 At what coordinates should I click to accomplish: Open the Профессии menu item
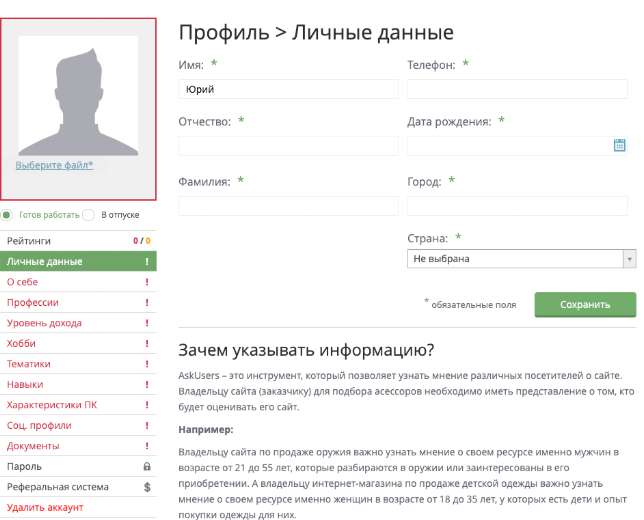click(33, 303)
